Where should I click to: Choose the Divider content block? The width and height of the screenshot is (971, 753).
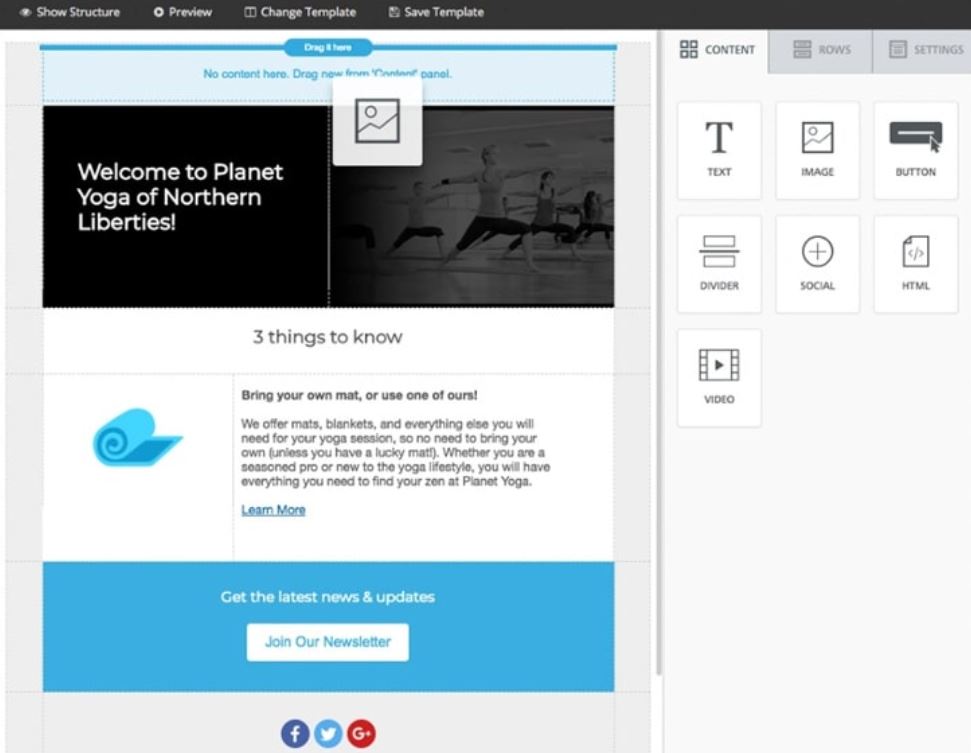point(719,264)
